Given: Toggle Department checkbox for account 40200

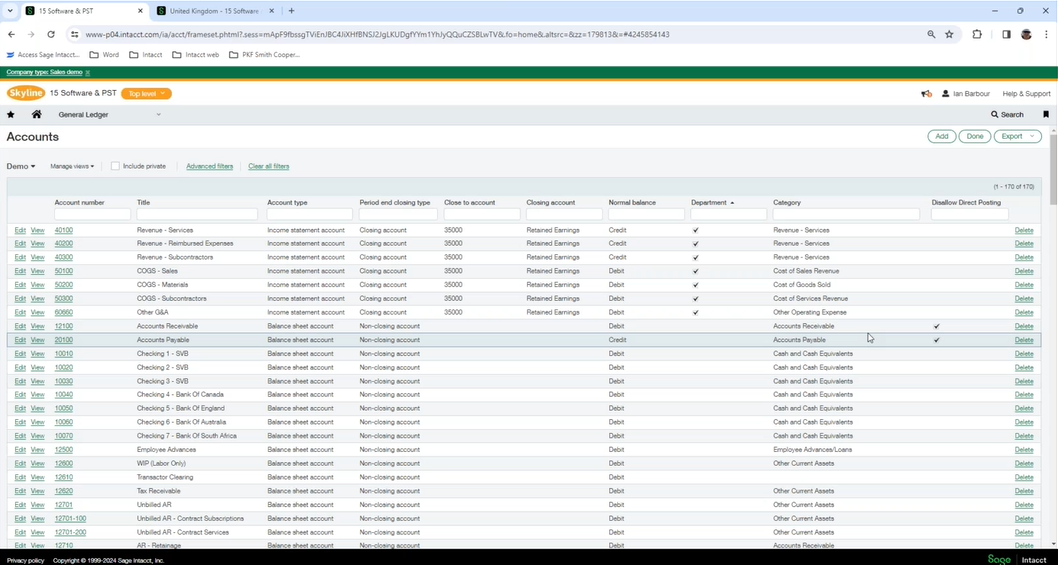Looking at the screenshot, I should coord(696,244).
